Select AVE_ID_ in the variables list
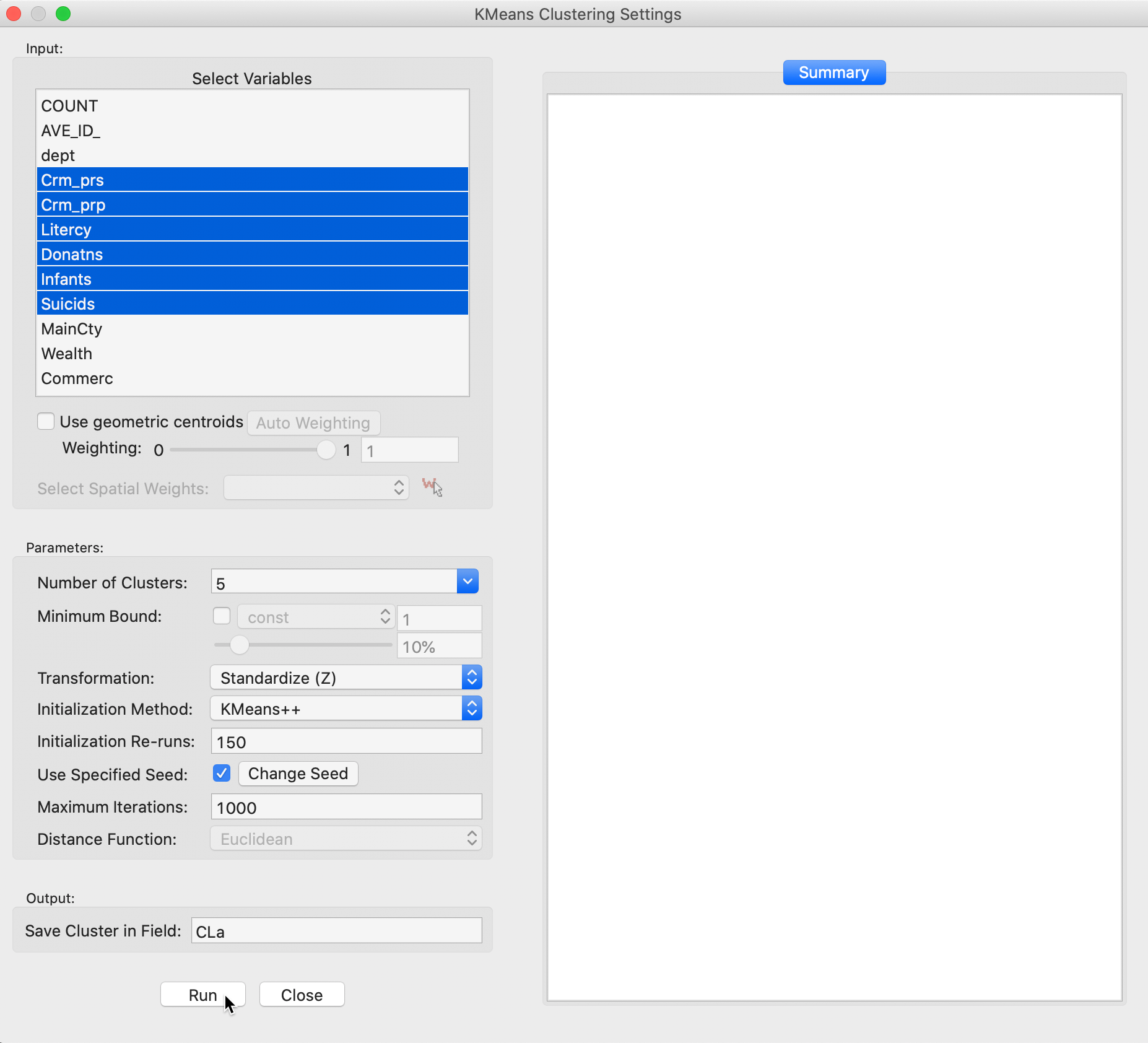 coord(253,131)
